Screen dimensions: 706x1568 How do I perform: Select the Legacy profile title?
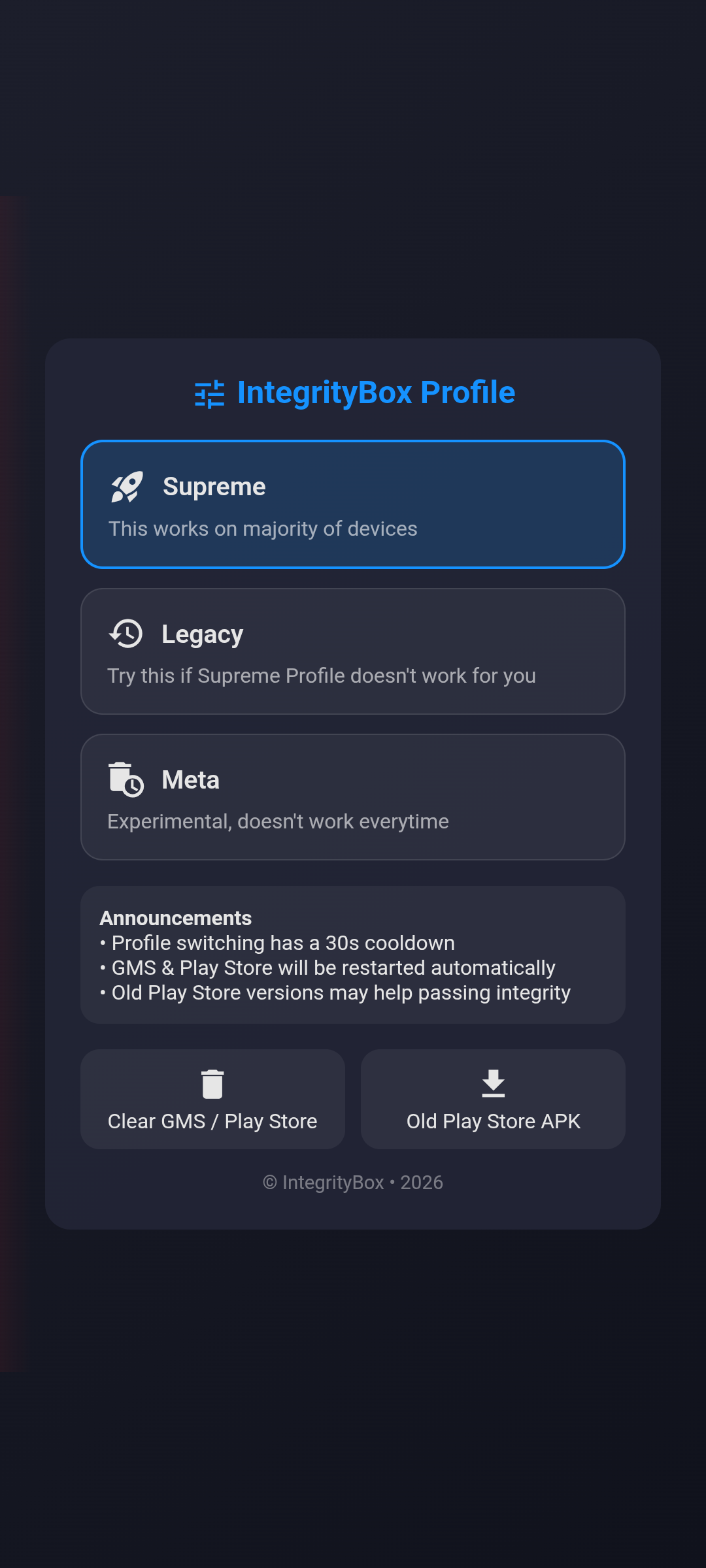(202, 634)
